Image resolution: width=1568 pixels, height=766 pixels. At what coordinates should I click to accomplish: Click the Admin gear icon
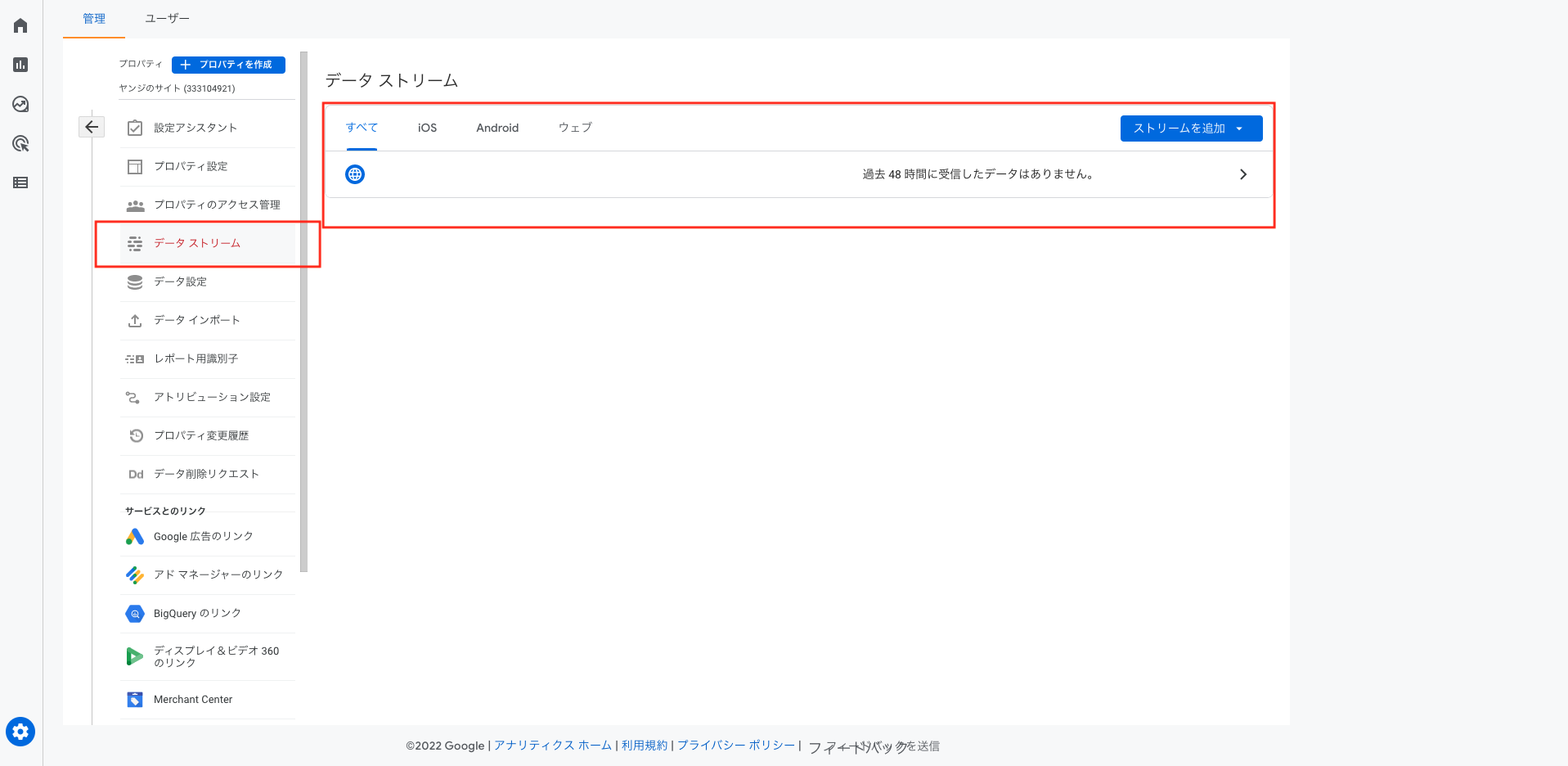20,731
